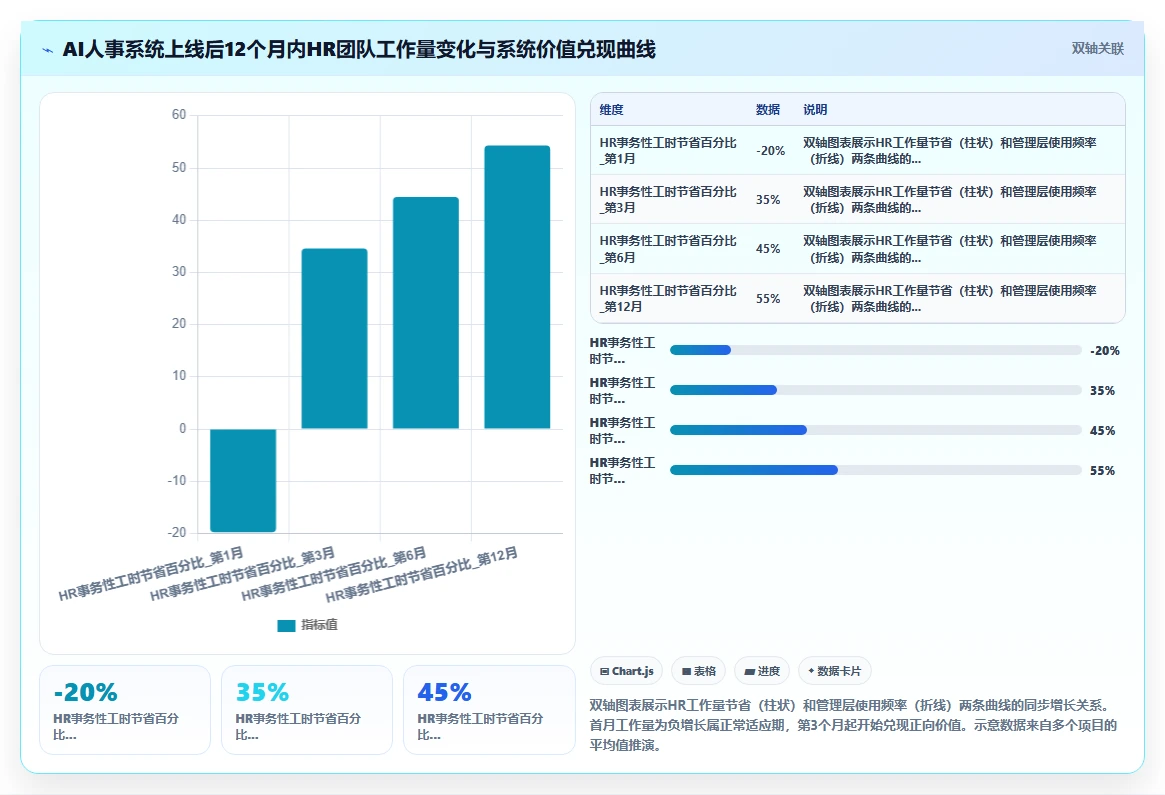
Task: Click the progress bar labeled 35%
Action: [x=875, y=390]
